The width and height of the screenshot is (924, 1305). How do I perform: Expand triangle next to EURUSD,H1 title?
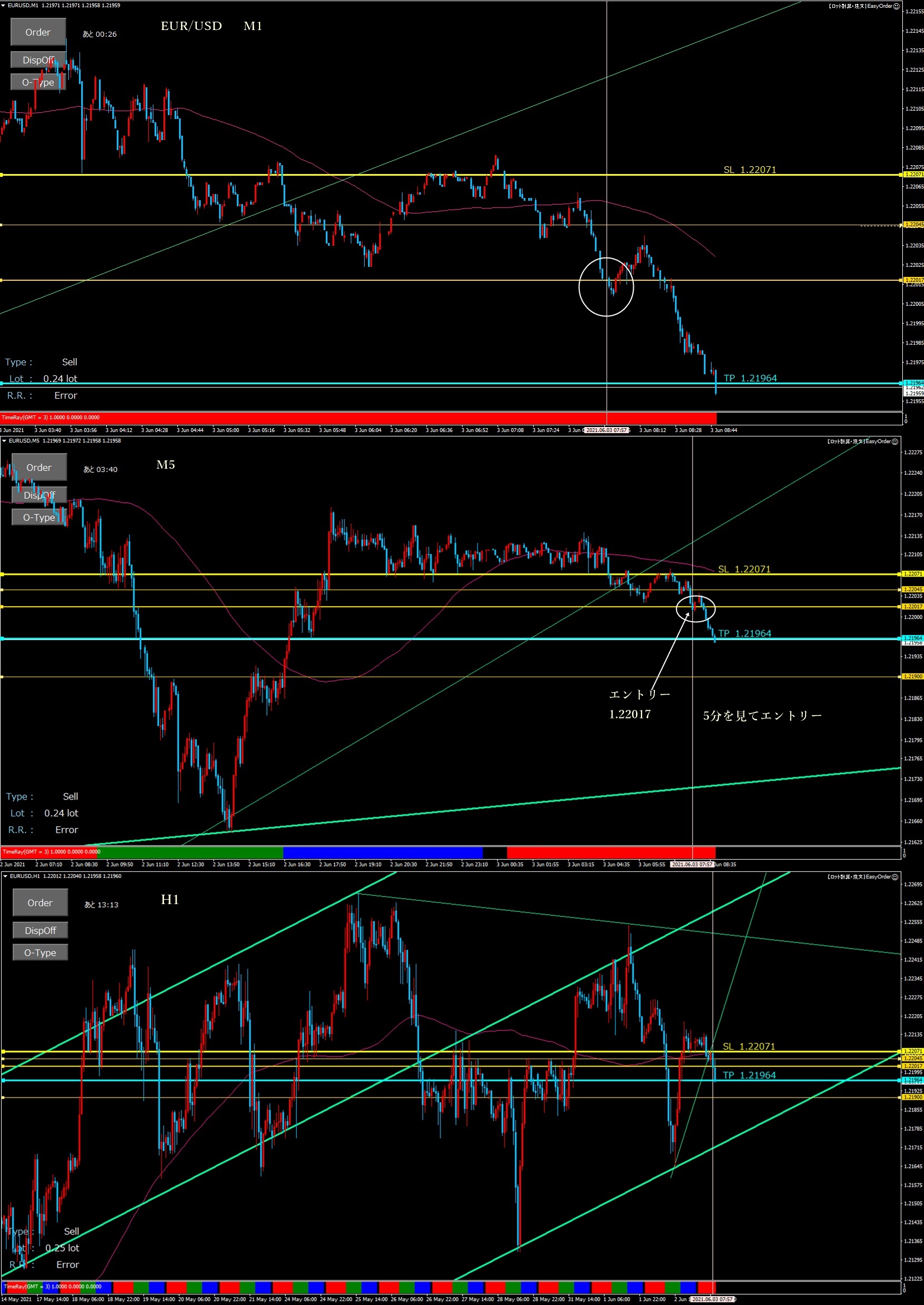tap(5, 876)
